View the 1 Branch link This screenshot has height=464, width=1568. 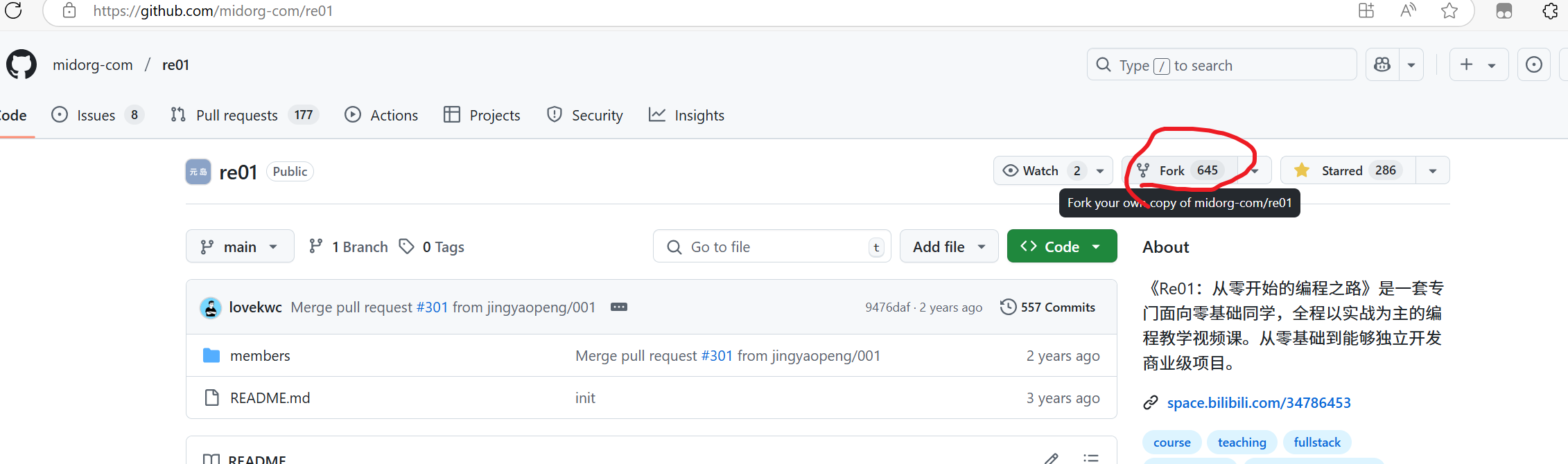(349, 247)
